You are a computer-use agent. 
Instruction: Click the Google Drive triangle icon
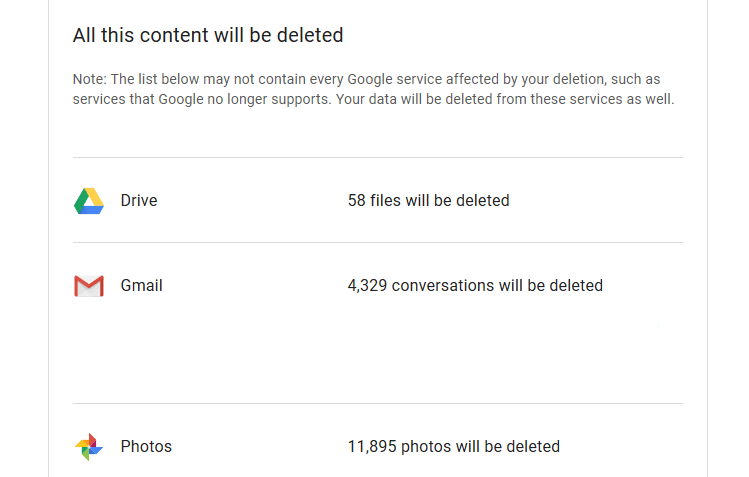89,201
